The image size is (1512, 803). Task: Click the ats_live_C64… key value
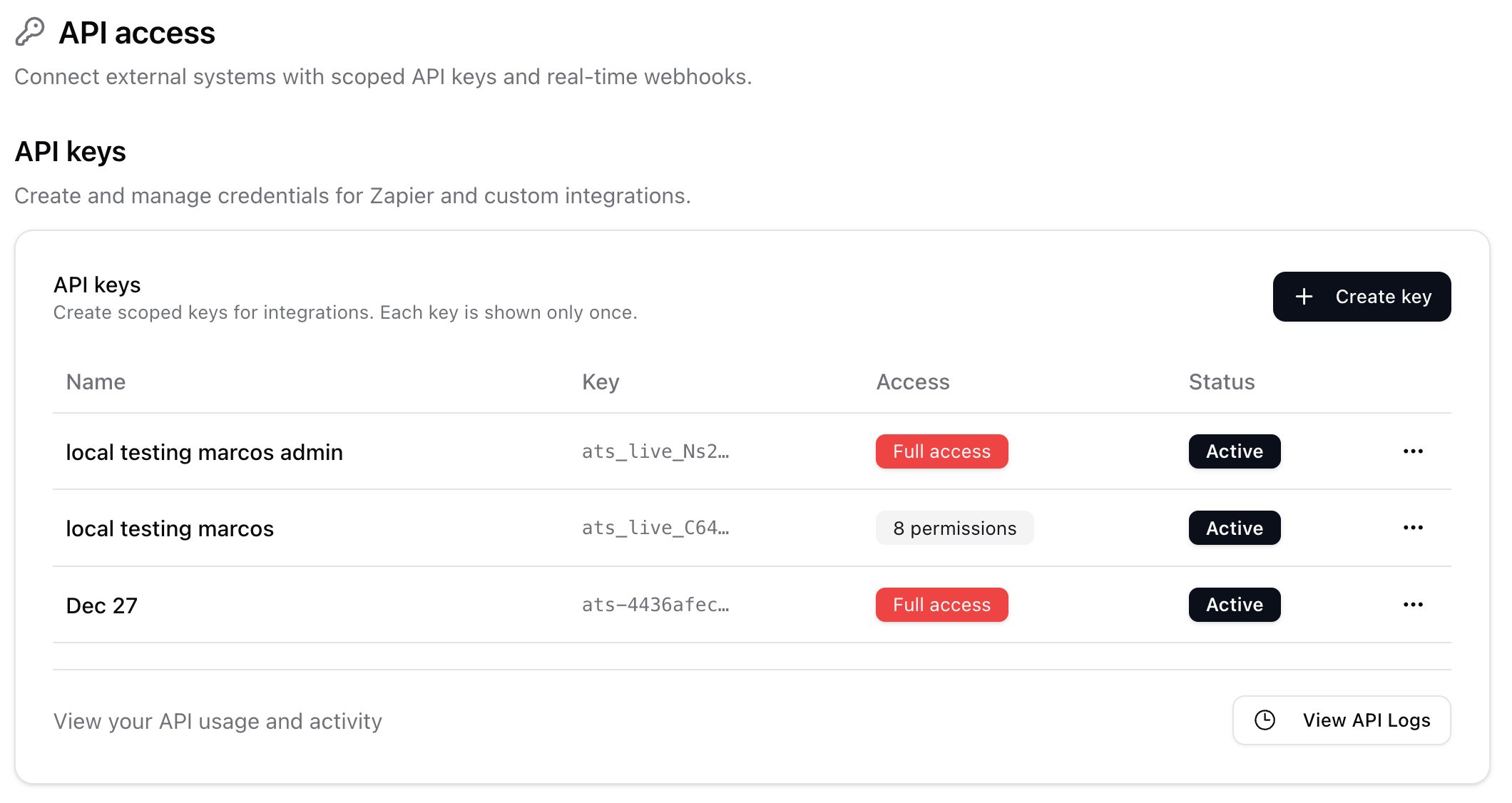[655, 528]
